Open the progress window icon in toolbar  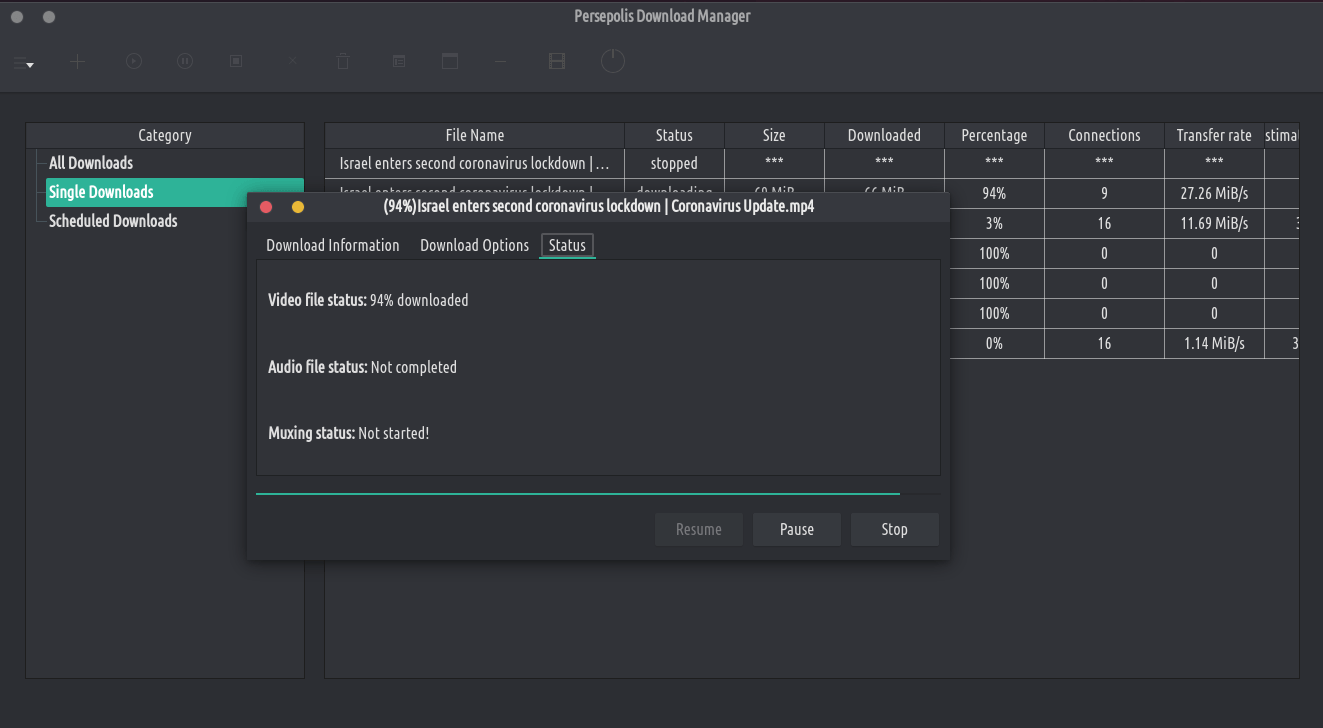pyautogui.click(x=450, y=62)
